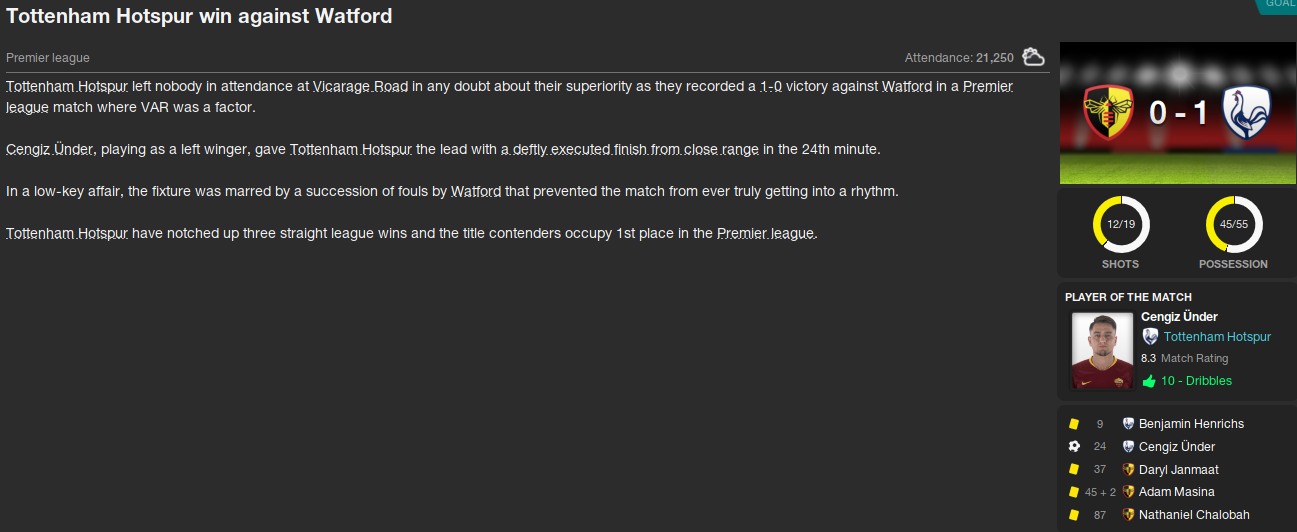Click the yellow card icon beside Benjamin Henrichs
1297x532 pixels.
coord(1074,424)
